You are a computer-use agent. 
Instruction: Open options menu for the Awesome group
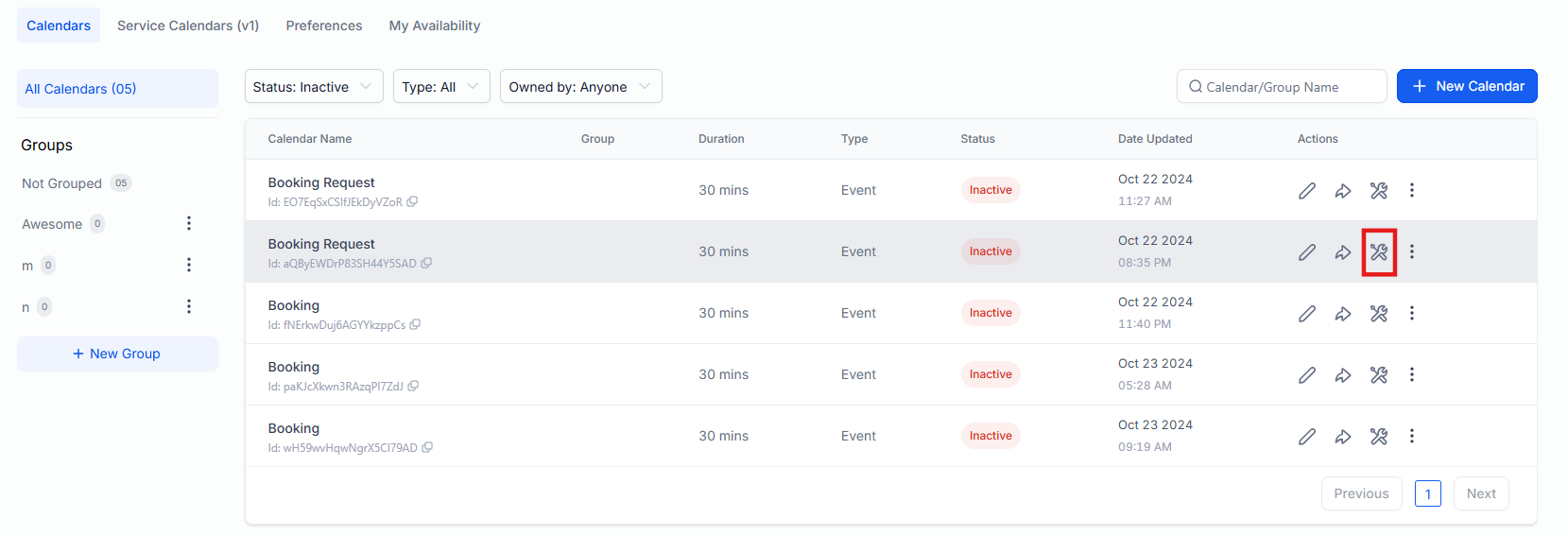tap(189, 224)
